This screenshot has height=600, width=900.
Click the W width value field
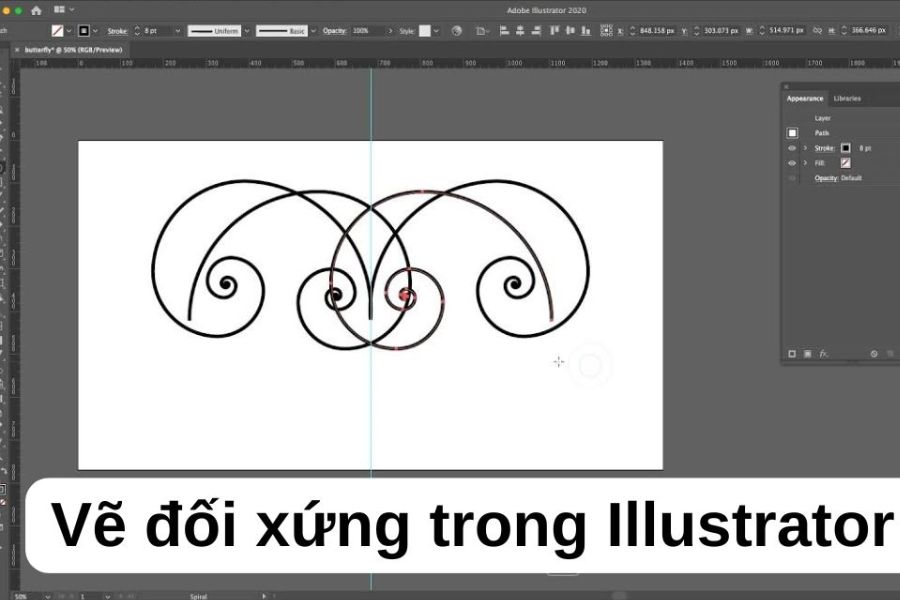click(771, 31)
